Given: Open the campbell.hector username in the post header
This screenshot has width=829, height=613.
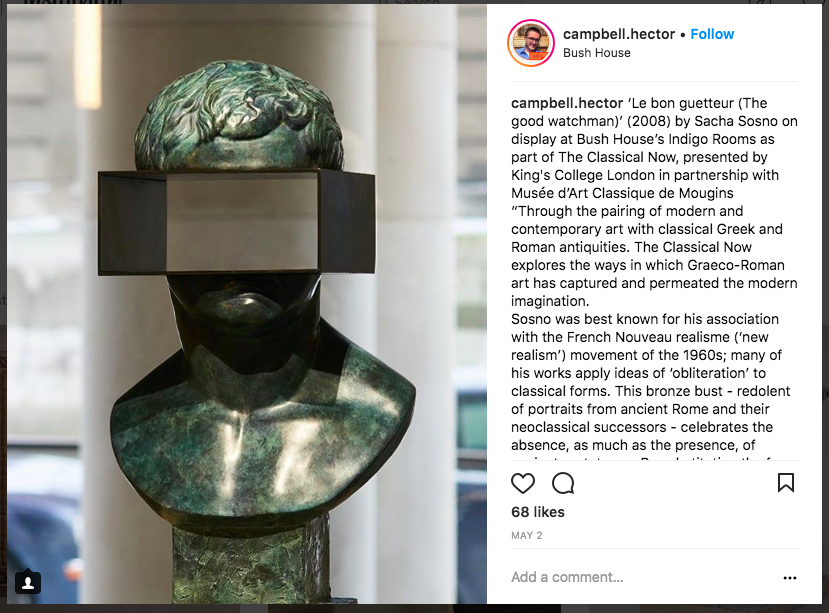Looking at the screenshot, I should pos(619,34).
